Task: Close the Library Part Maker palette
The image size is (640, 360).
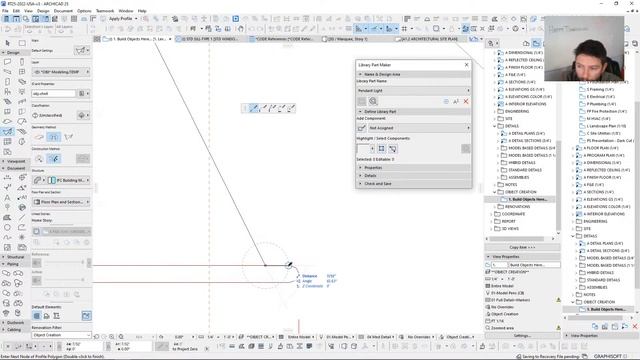Action: tap(467, 65)
